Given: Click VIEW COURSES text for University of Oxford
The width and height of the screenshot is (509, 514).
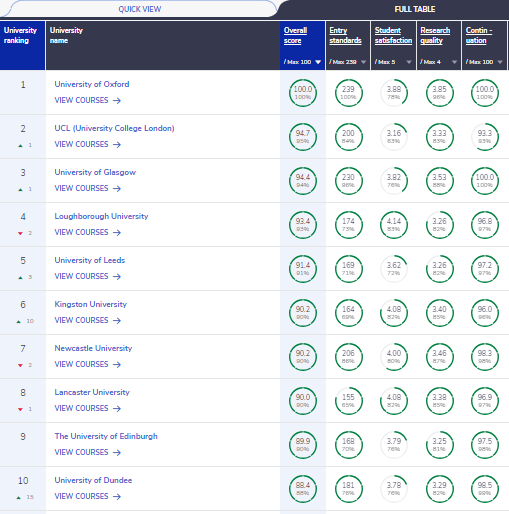Looking at the screenshot, I should tap(81, 100).
